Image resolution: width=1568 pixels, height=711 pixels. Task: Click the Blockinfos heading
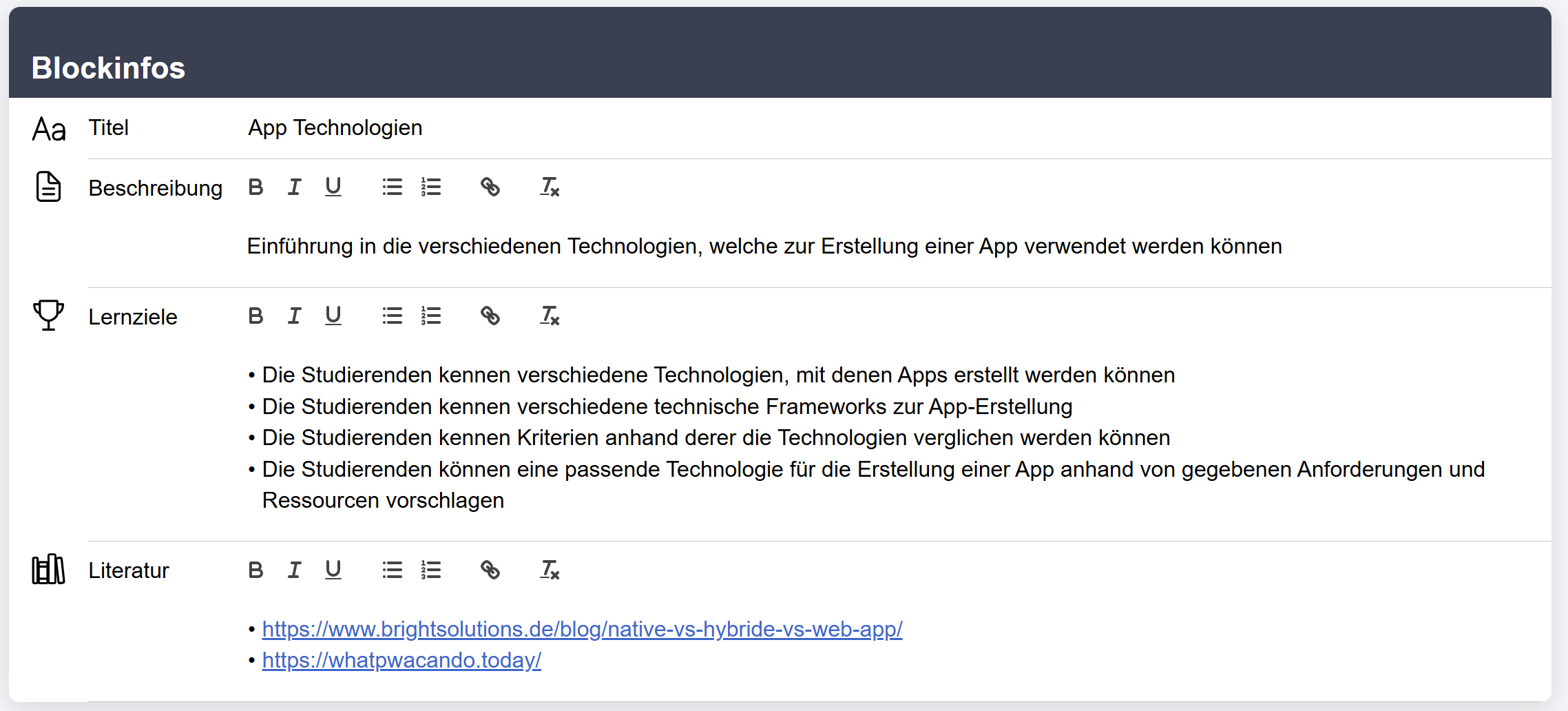click(109, 68)
